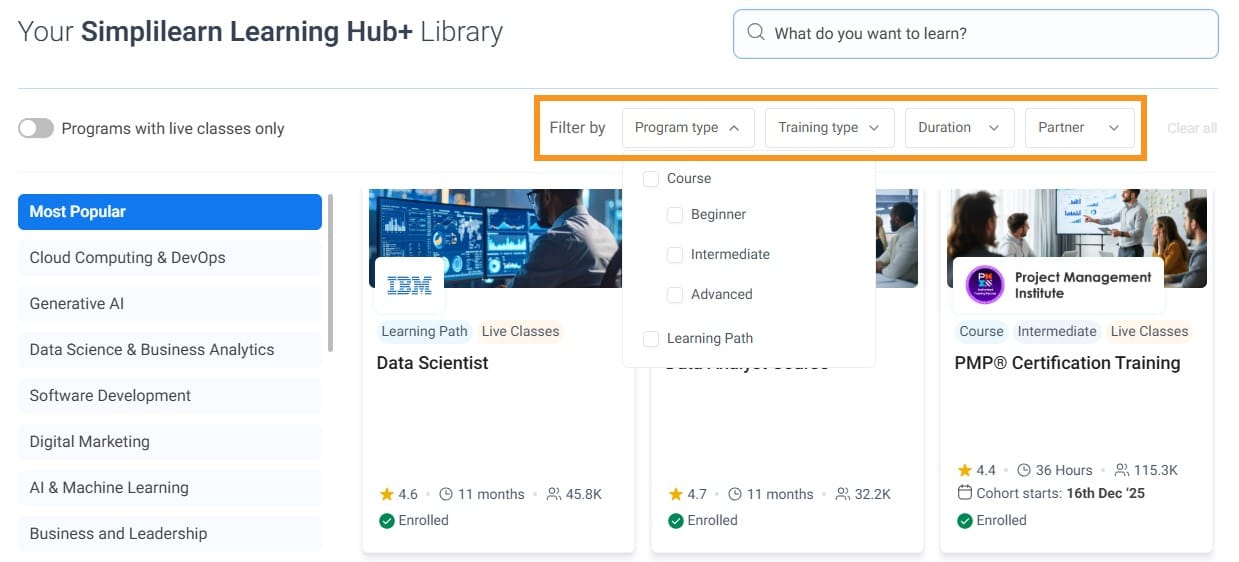The height and width of the screenshot is (562, 1239).
Task: Click the calendar icon beside Cohort starts
Action: (x=964, y=493)
